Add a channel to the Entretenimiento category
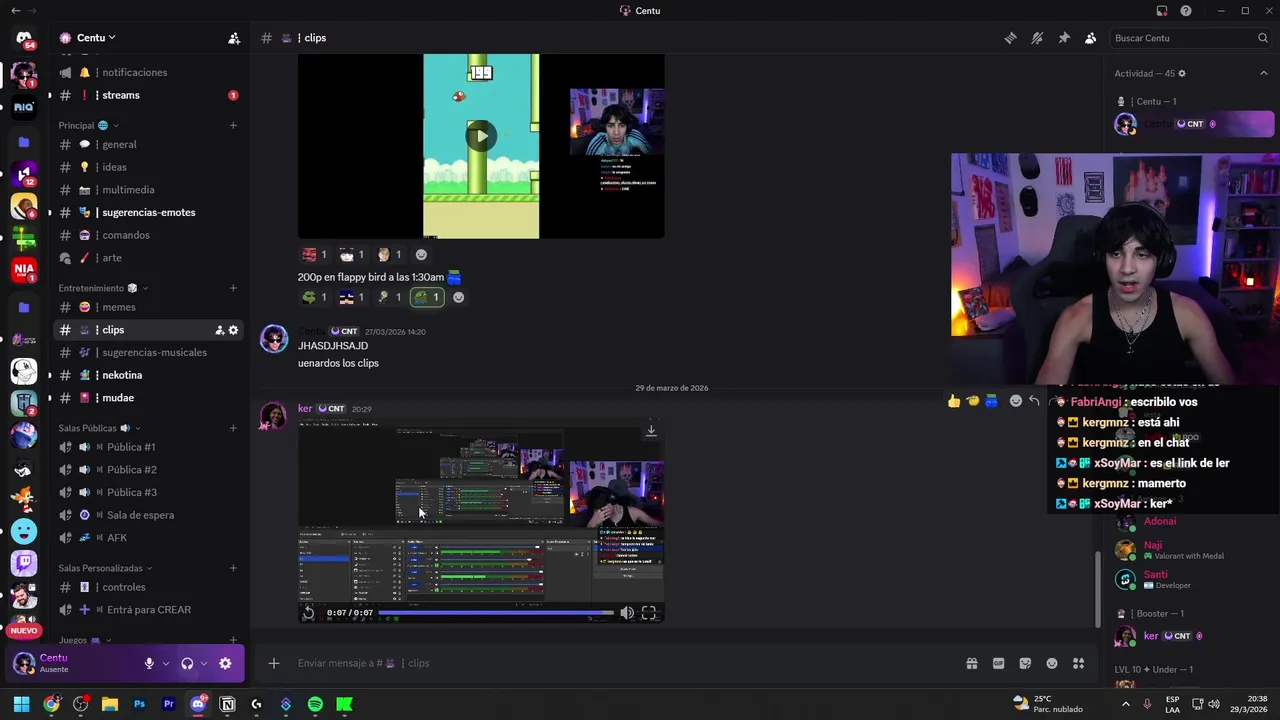The width and height of the screenshot is (1280, 720). click(233, 288)
